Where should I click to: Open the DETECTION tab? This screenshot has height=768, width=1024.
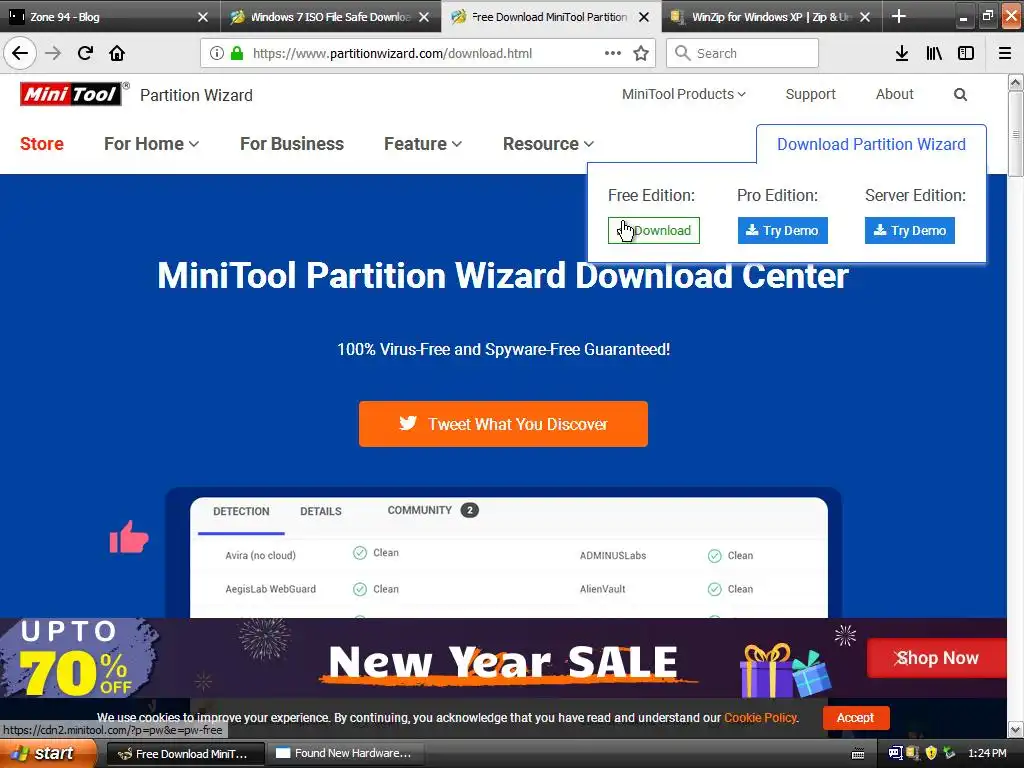241,511
